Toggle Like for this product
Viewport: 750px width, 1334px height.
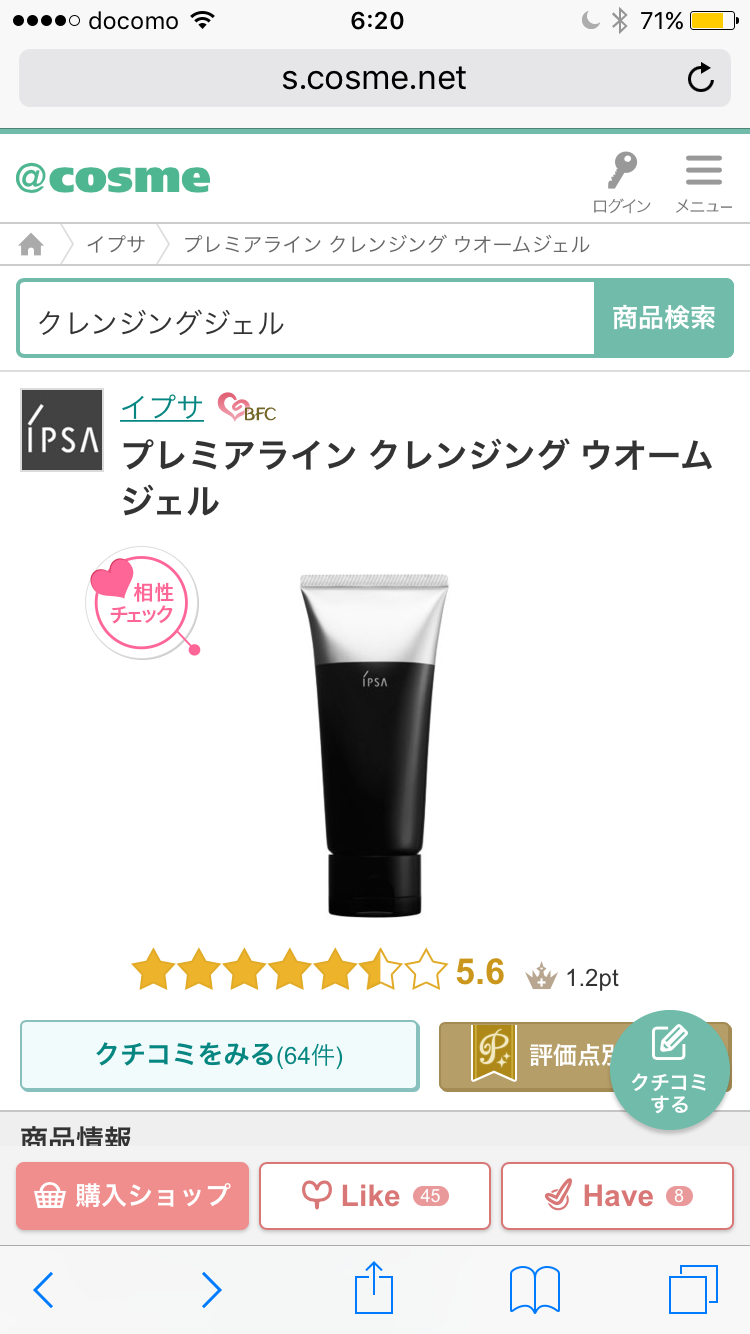click(375, 1195)
